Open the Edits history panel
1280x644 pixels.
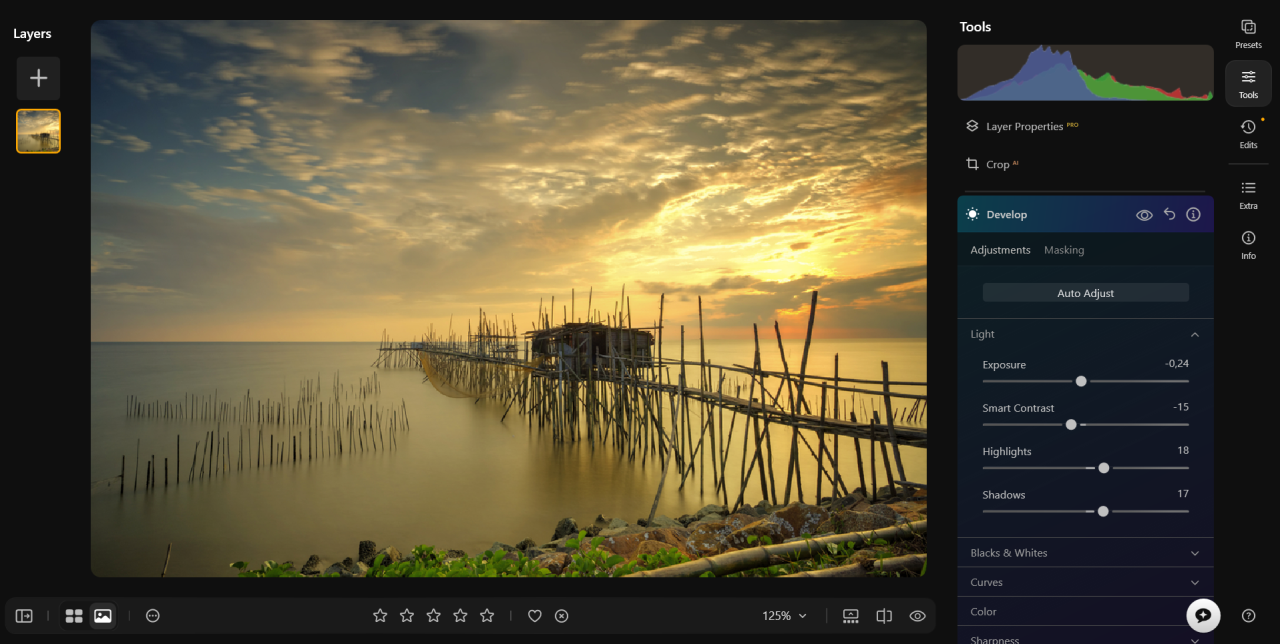[1248, 133]
